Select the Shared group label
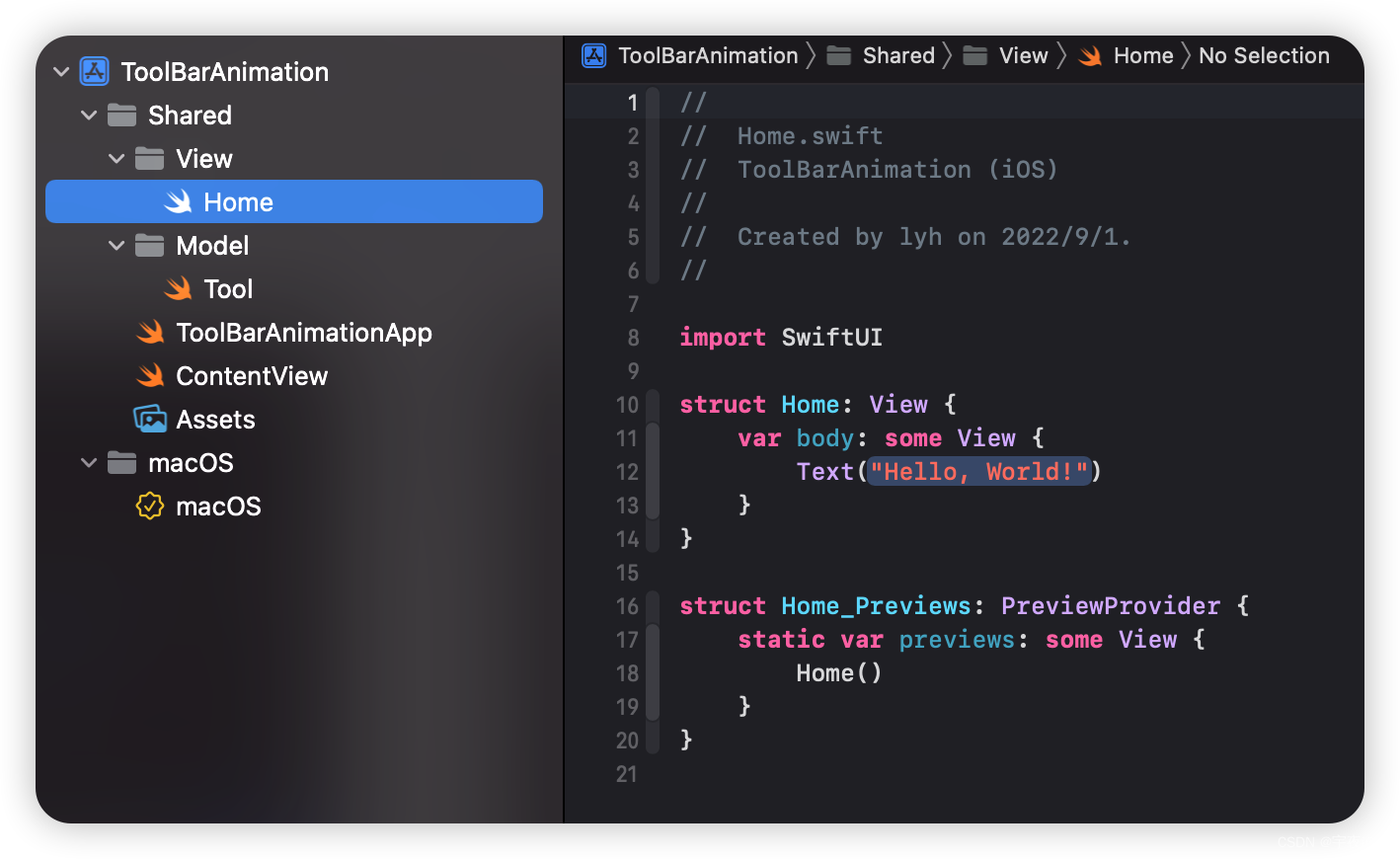1400x859 pixels. pyautogui.click(x=190, y=116)
